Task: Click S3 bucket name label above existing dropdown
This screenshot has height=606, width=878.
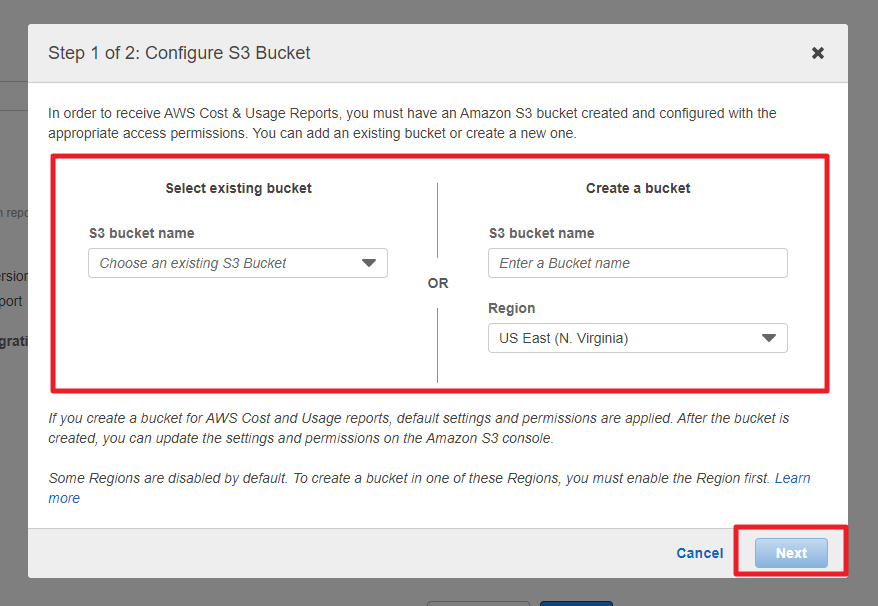Action: (141, 233)
